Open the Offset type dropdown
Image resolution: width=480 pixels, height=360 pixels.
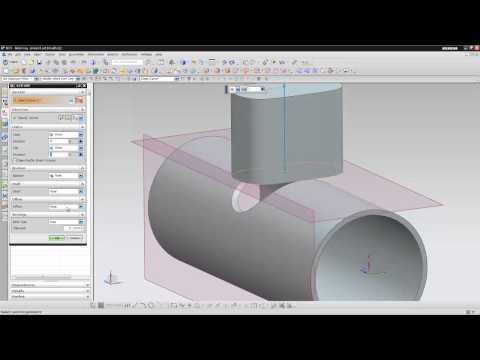pyautogui.click(x=65, y=207)
